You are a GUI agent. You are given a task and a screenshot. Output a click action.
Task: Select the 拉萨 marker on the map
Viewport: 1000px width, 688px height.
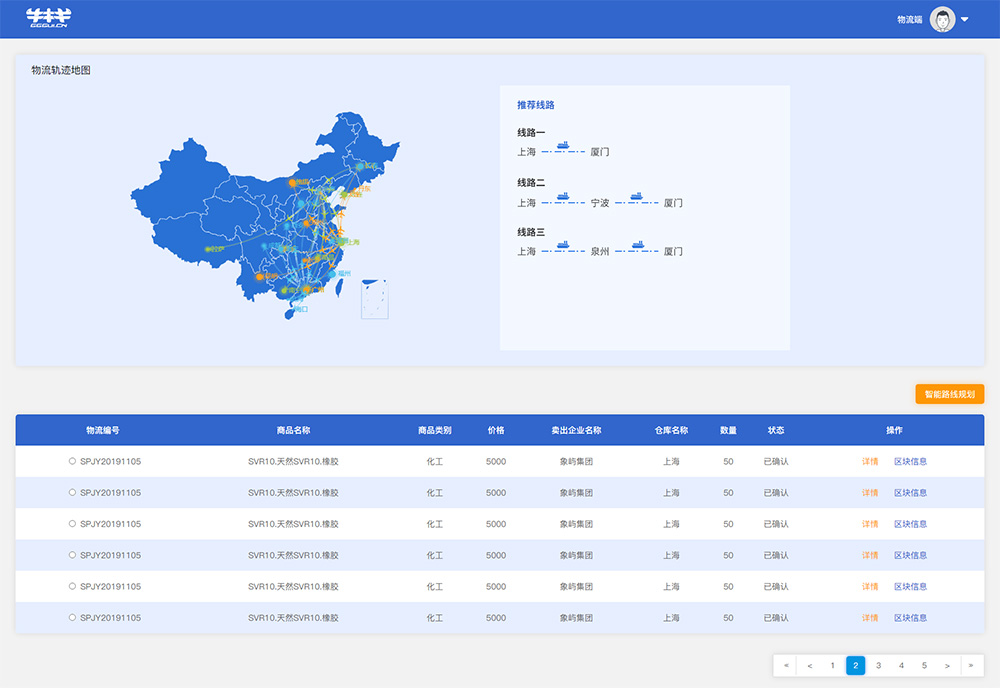208,249
